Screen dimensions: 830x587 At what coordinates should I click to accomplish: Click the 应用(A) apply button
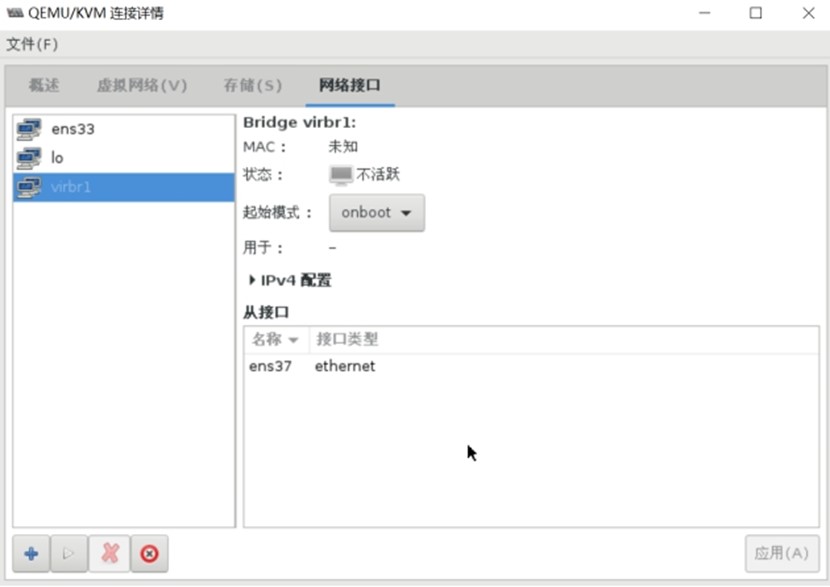pos(781,553)
